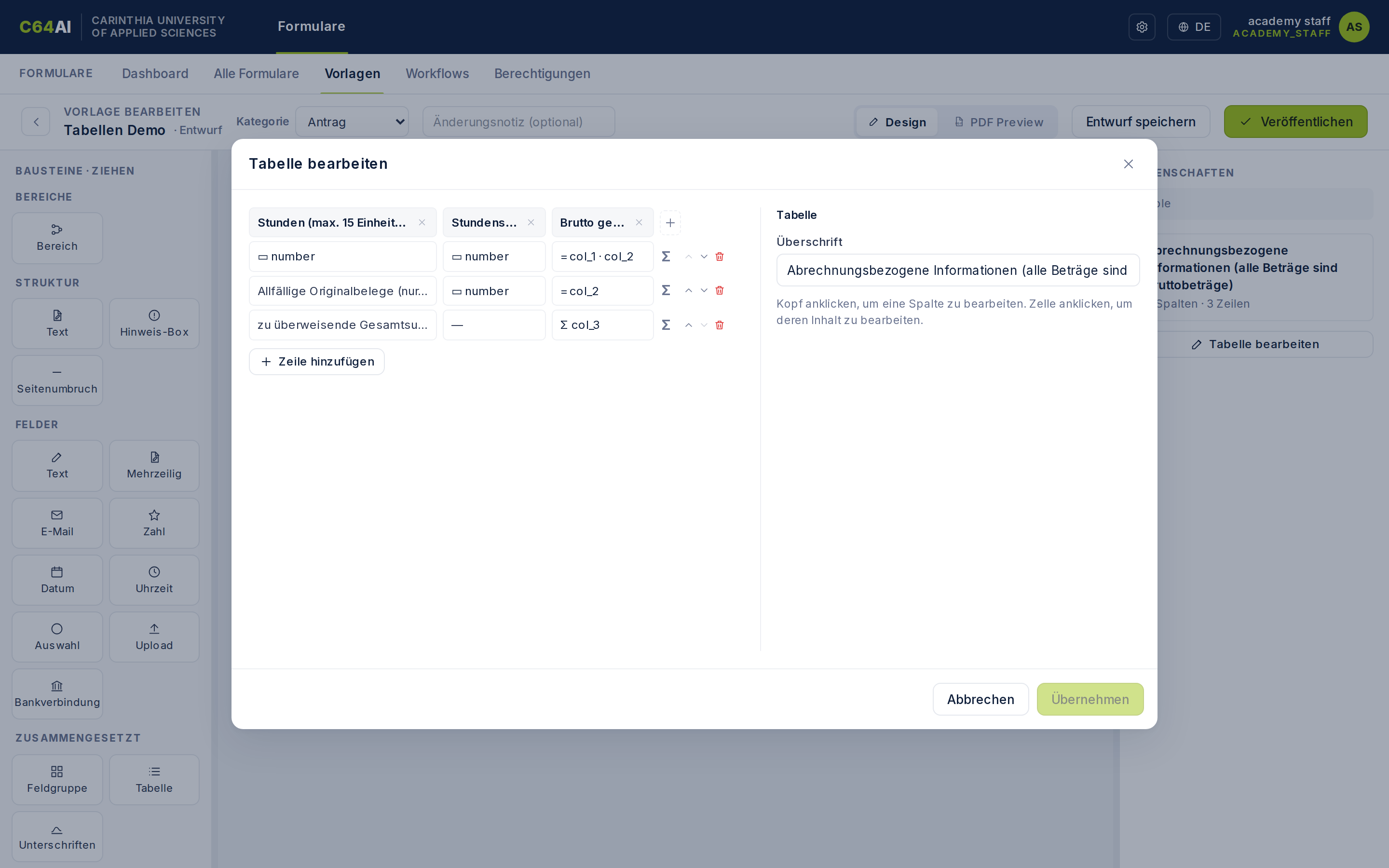Screen dimensions: 1389x868
Task: Remove the 'Stundens...' column
Action: click(x=531, y=223)
